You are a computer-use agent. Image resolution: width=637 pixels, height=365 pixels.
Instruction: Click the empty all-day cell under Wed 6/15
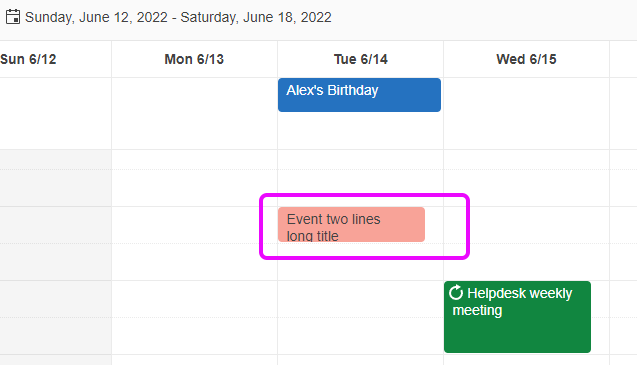point(526,113)
